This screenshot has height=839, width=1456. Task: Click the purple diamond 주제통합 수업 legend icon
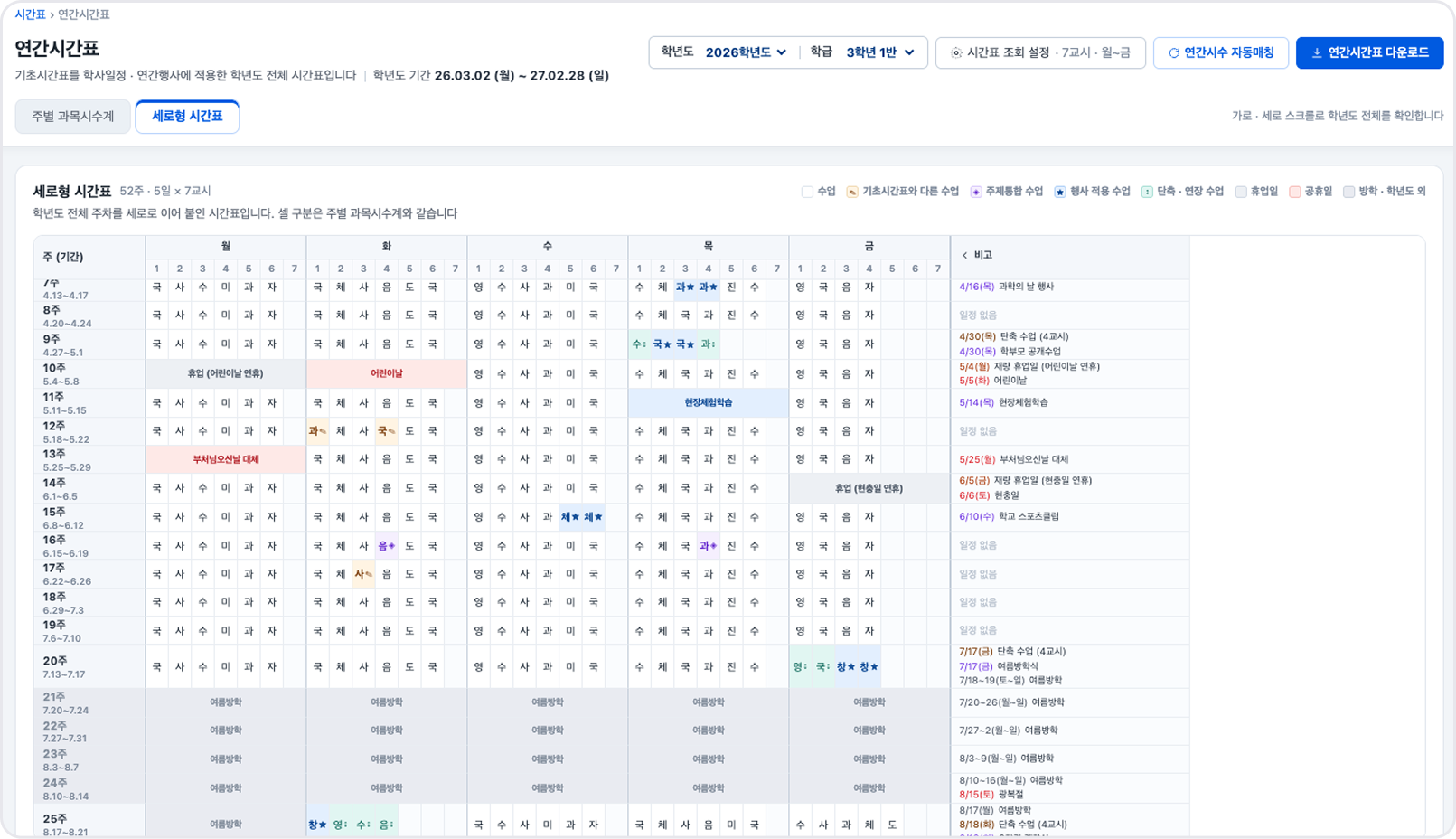(975, 192)
